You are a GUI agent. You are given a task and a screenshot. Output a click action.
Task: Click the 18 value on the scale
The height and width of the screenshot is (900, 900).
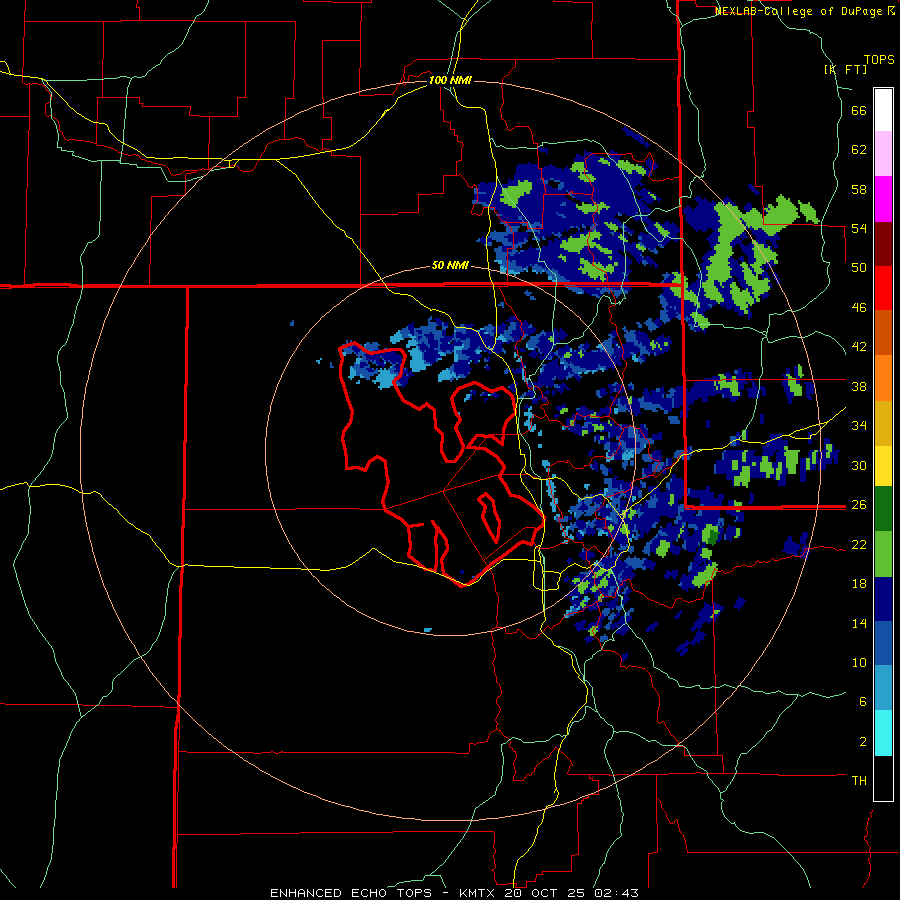(x=859, y=584)
